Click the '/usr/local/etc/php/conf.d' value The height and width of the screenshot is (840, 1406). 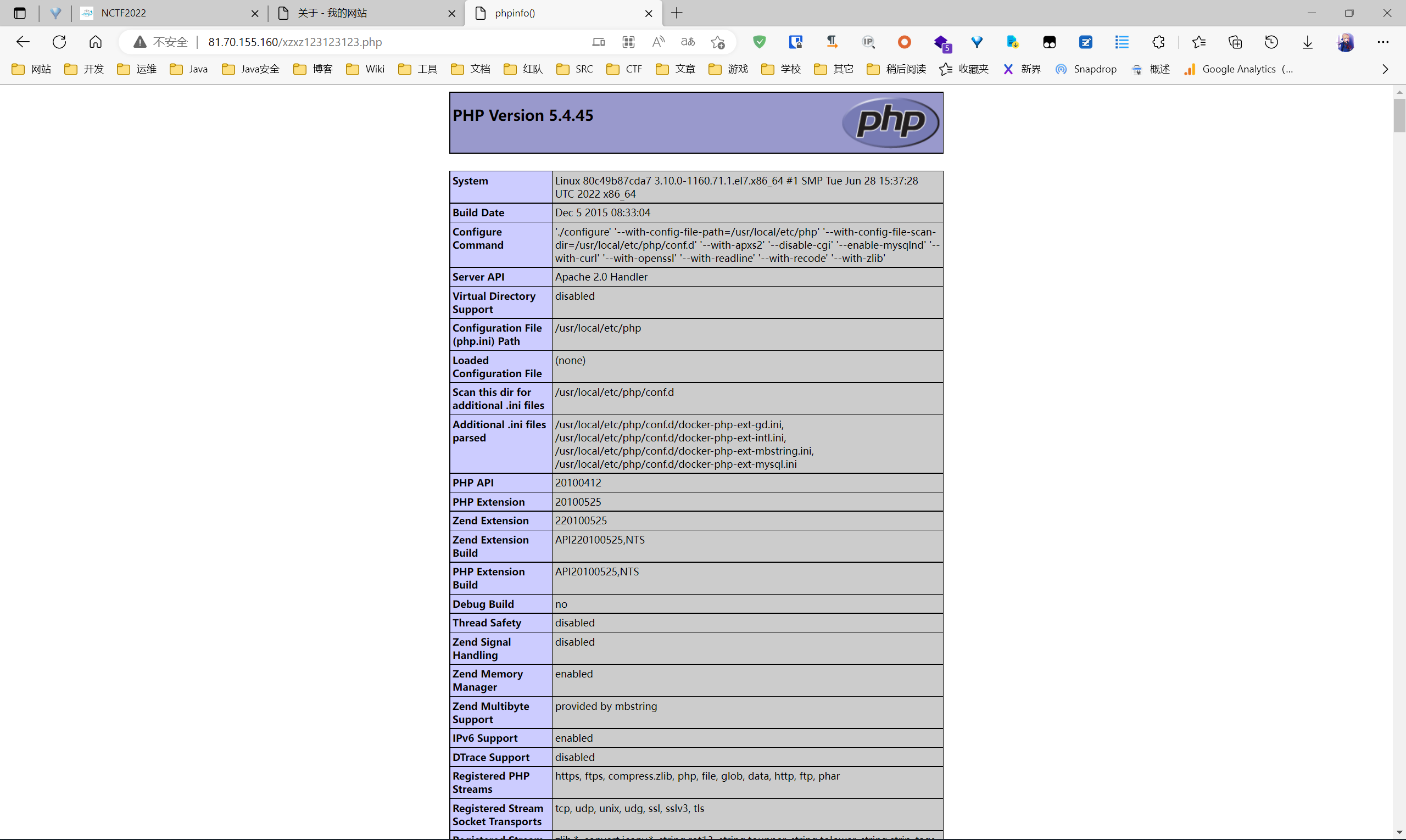(615, 392)
